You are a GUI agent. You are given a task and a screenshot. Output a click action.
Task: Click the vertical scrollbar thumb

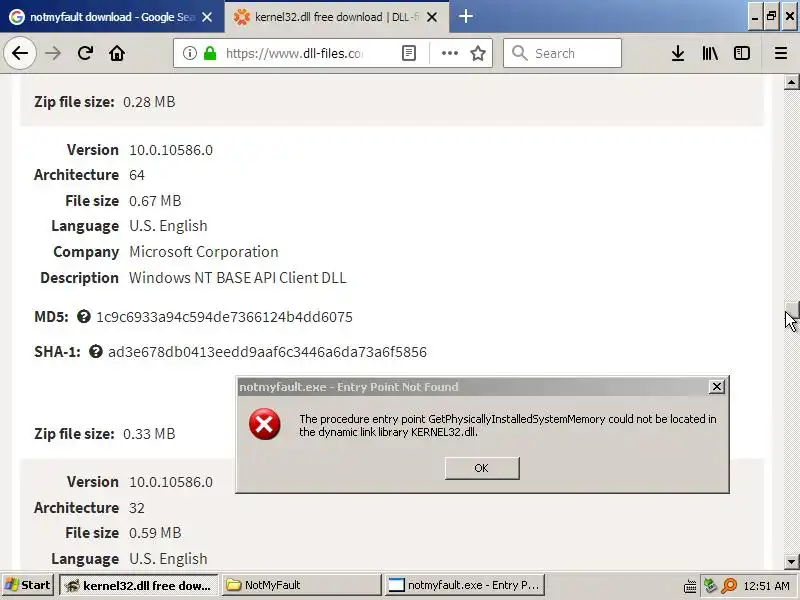(x=791, y=309)
